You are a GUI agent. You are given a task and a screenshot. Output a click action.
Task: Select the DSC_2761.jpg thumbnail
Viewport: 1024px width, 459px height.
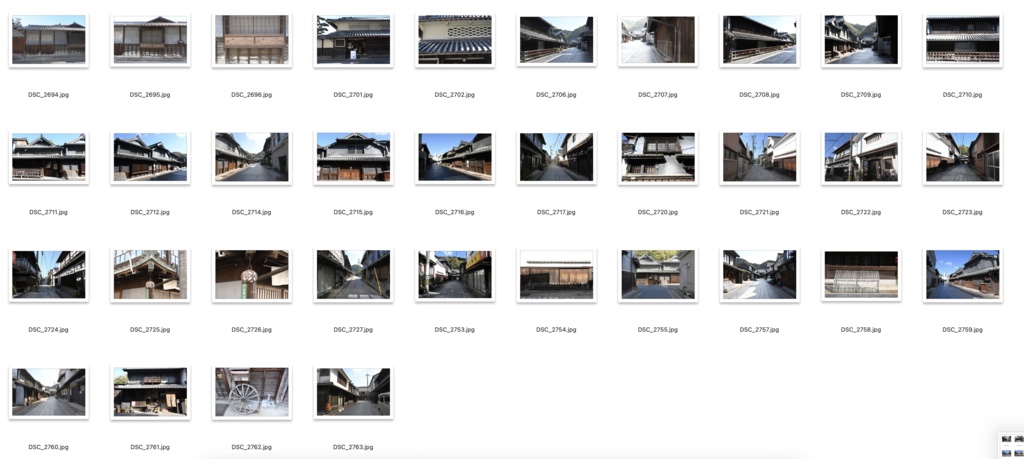[150, 392]
